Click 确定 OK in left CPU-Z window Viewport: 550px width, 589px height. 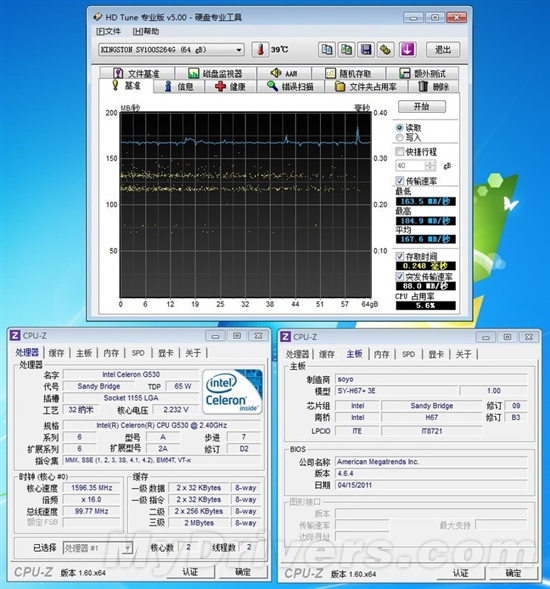[243, 572]
